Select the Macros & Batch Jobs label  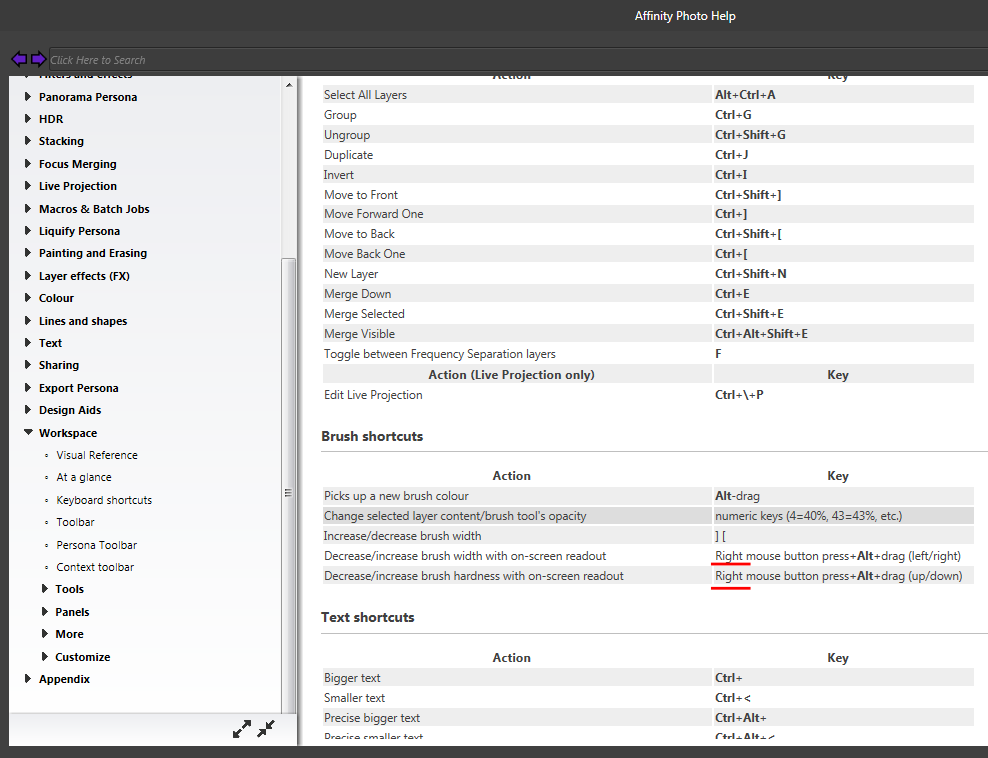coord(94,209)
